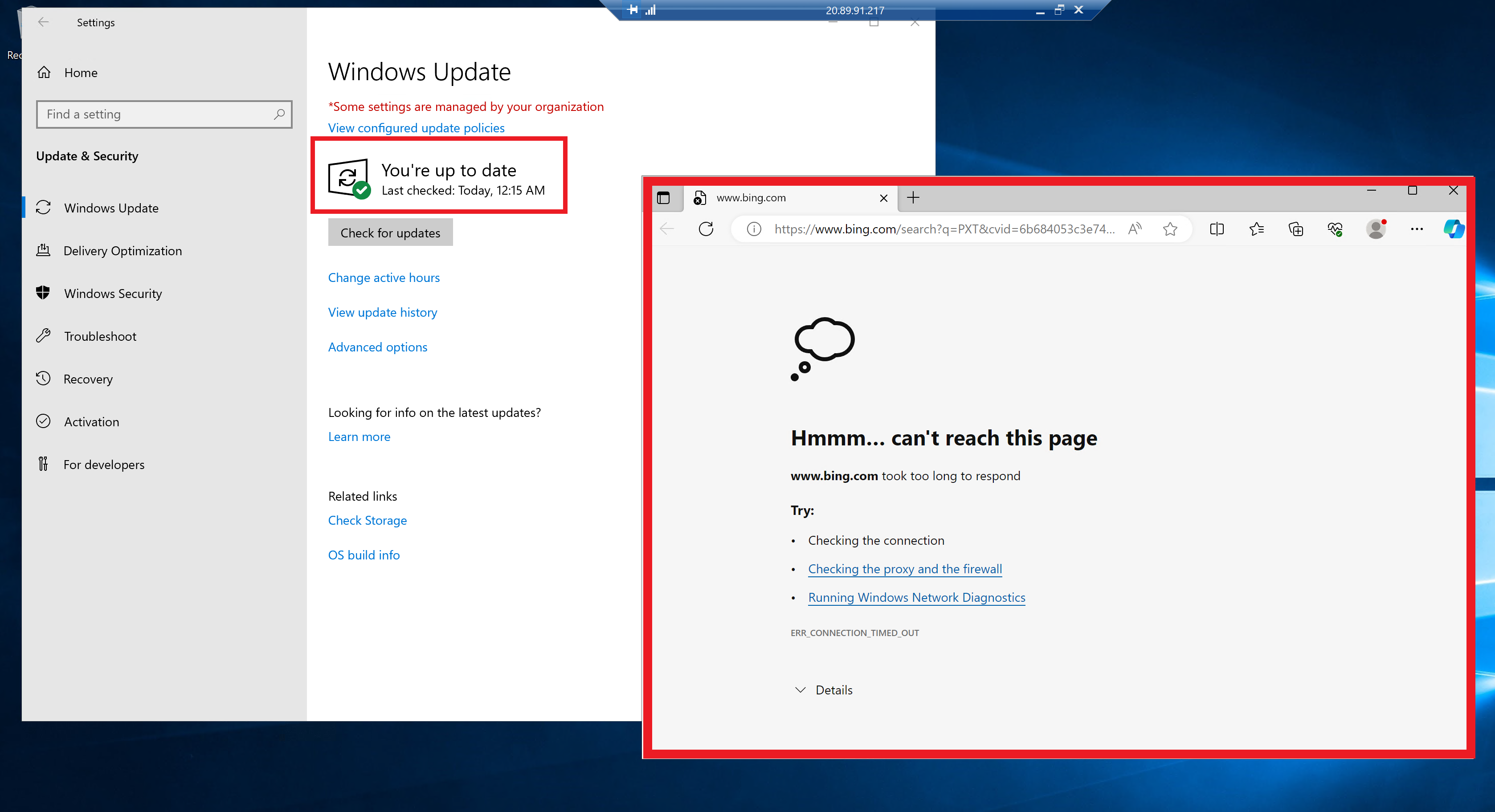Add this page to favorites star
Viewport: 1495px width, 812px height.
tap(1170, 229)
